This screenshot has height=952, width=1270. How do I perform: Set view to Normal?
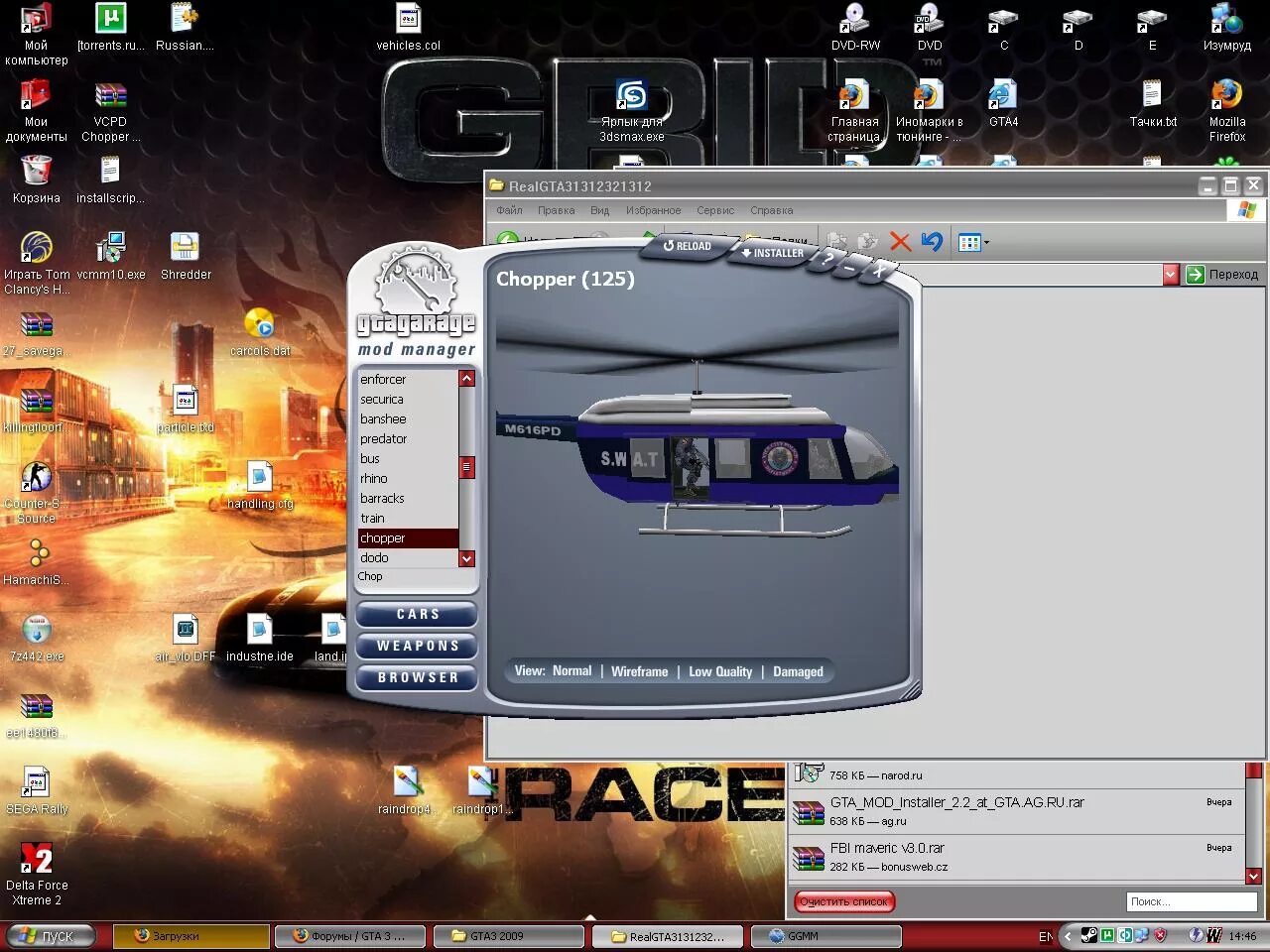click(x=571, y=671)
